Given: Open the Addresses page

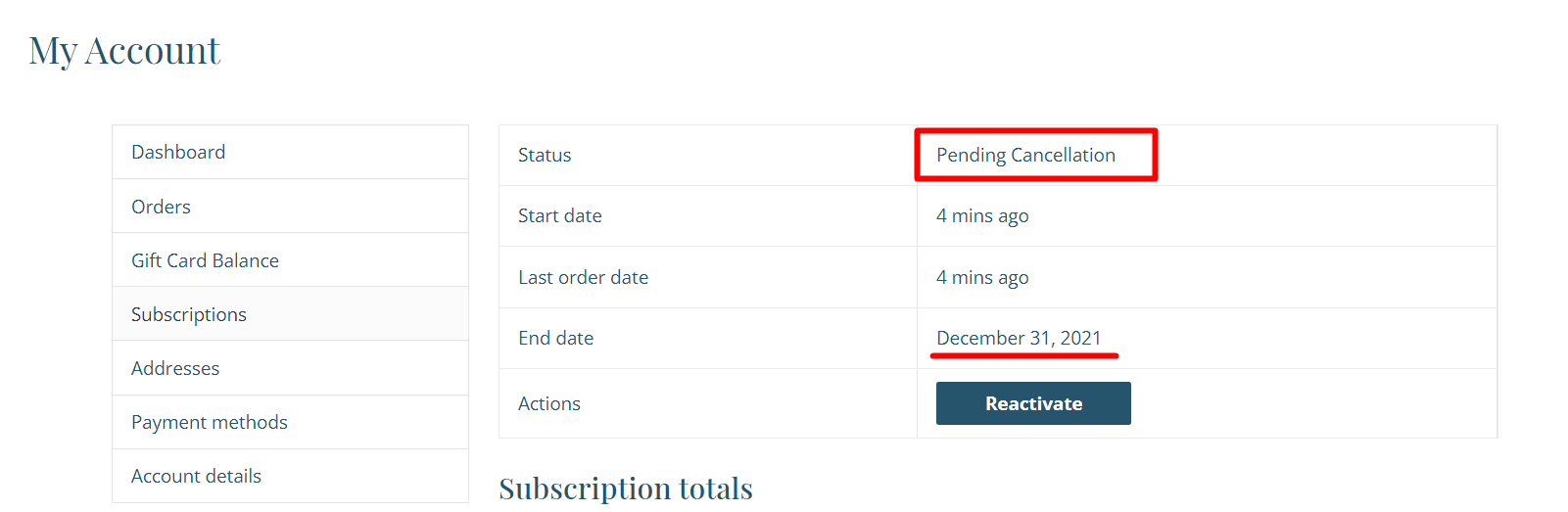Looking at the screenshot, I should tap(175, 368).
